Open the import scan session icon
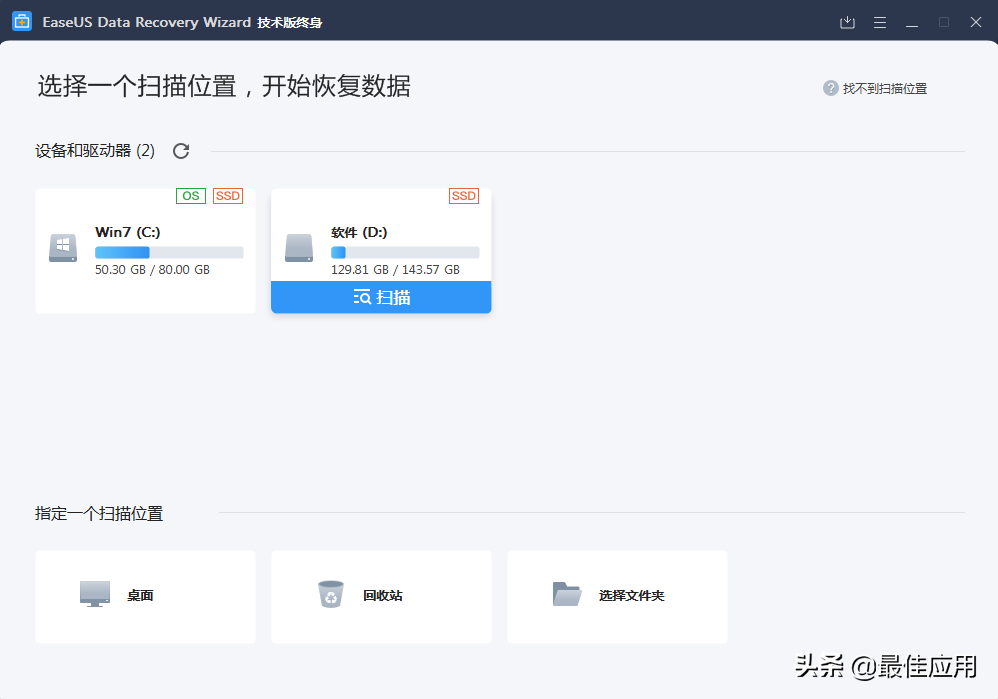 coord(847,22)
